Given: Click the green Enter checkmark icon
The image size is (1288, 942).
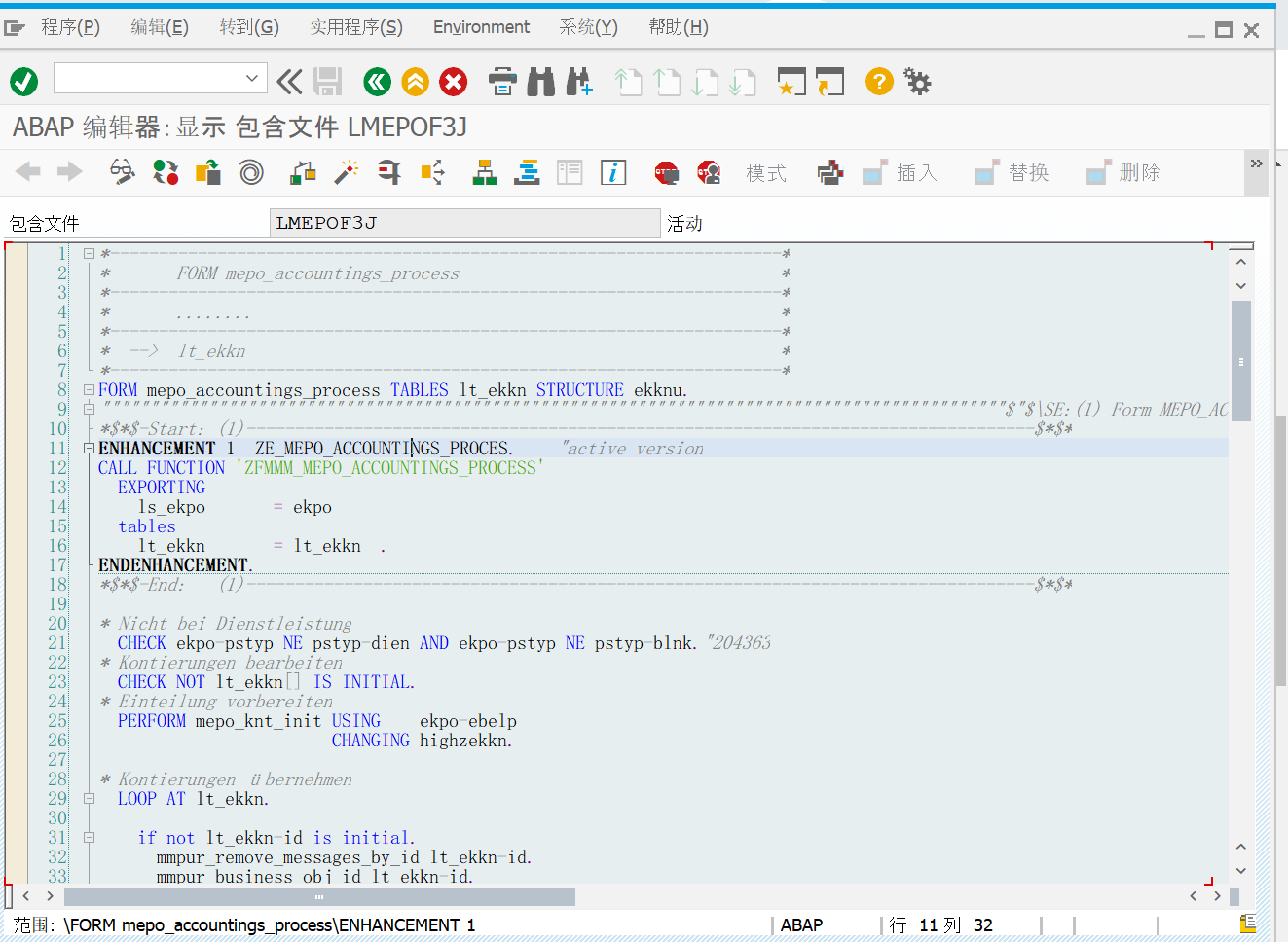Looking at the screenshot, I should pyautogui.click(x=24, y=82).
